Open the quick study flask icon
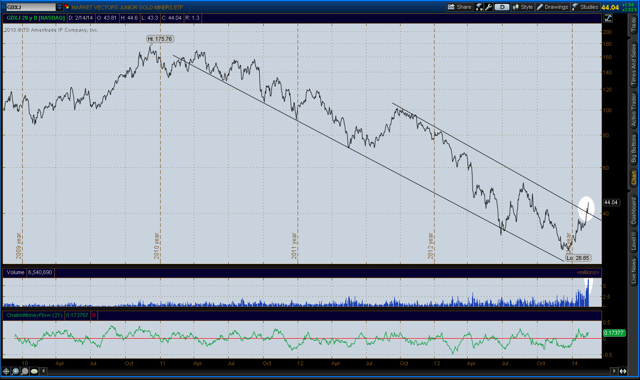 coord(479,7)
